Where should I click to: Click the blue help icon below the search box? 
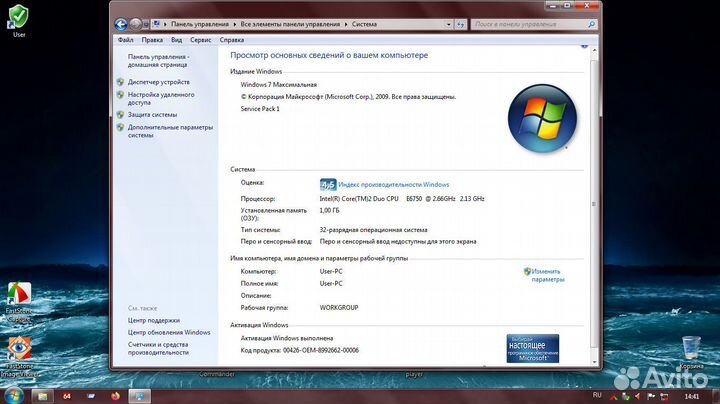tap(584, 45)
